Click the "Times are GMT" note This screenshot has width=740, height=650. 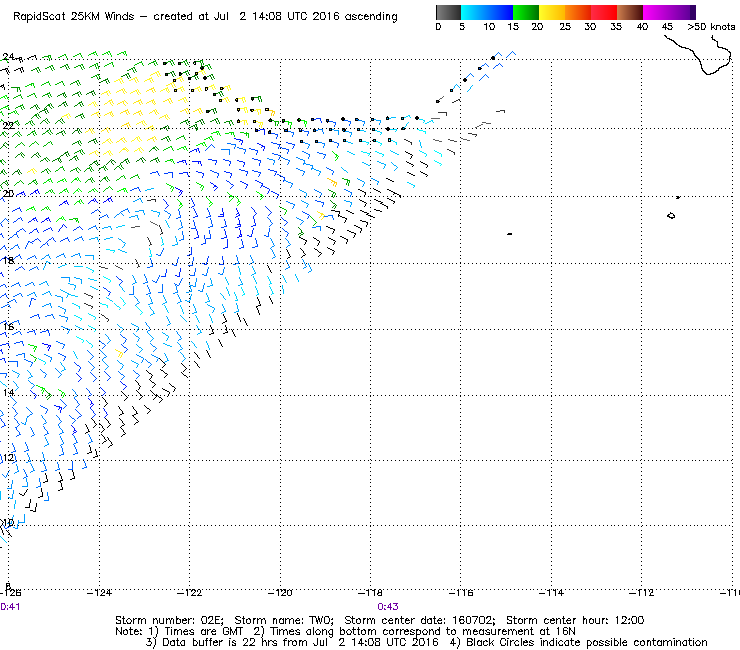[204, 632]
